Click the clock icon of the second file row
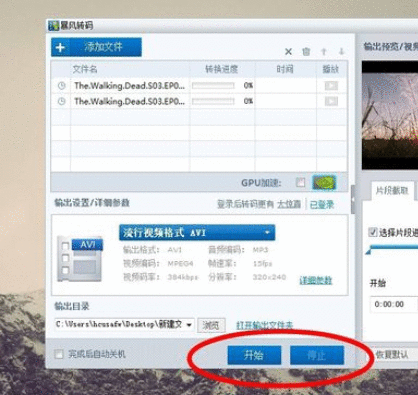 [61, 101]
